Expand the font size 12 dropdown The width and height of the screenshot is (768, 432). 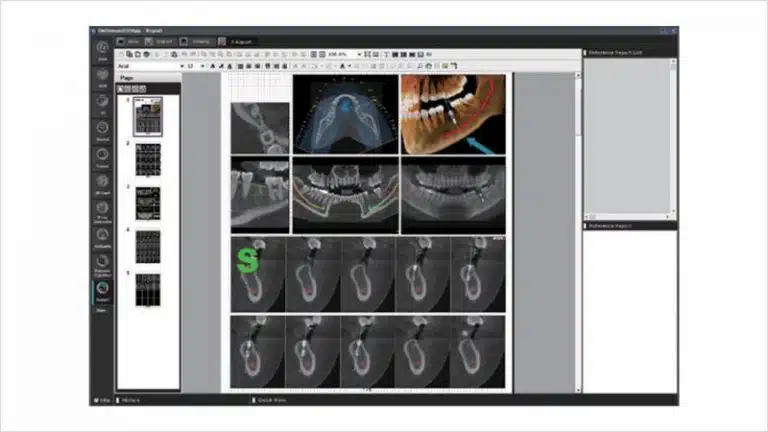pyautogui.click(x=203, y=66)
